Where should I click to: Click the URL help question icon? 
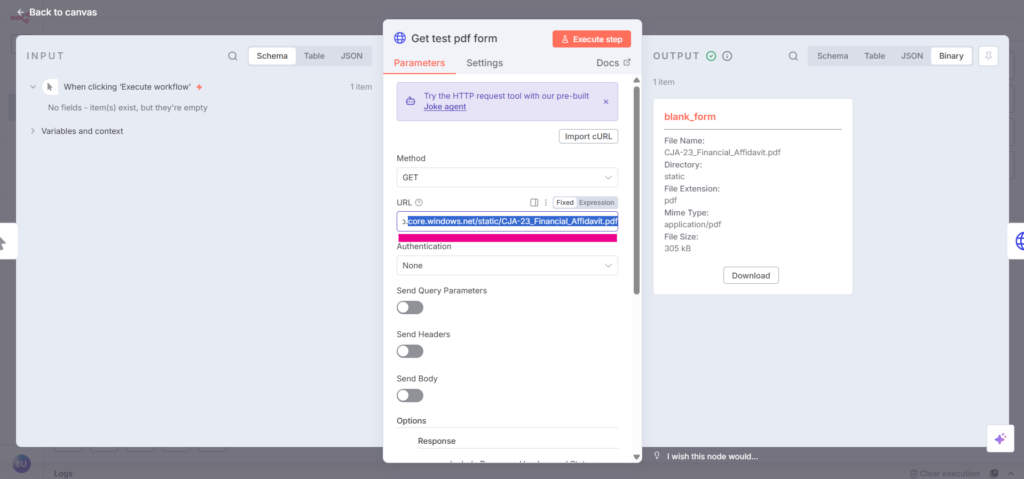point(419,202)
